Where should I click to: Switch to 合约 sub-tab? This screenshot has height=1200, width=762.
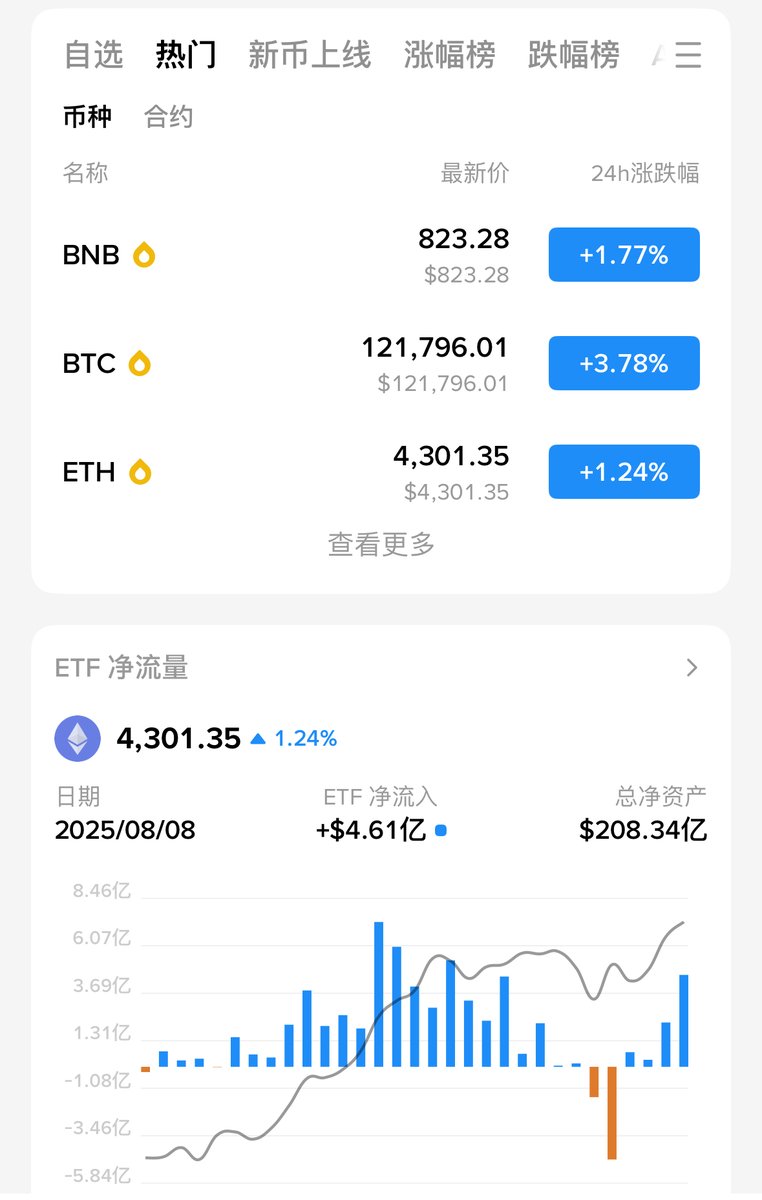tap(168, 117)
